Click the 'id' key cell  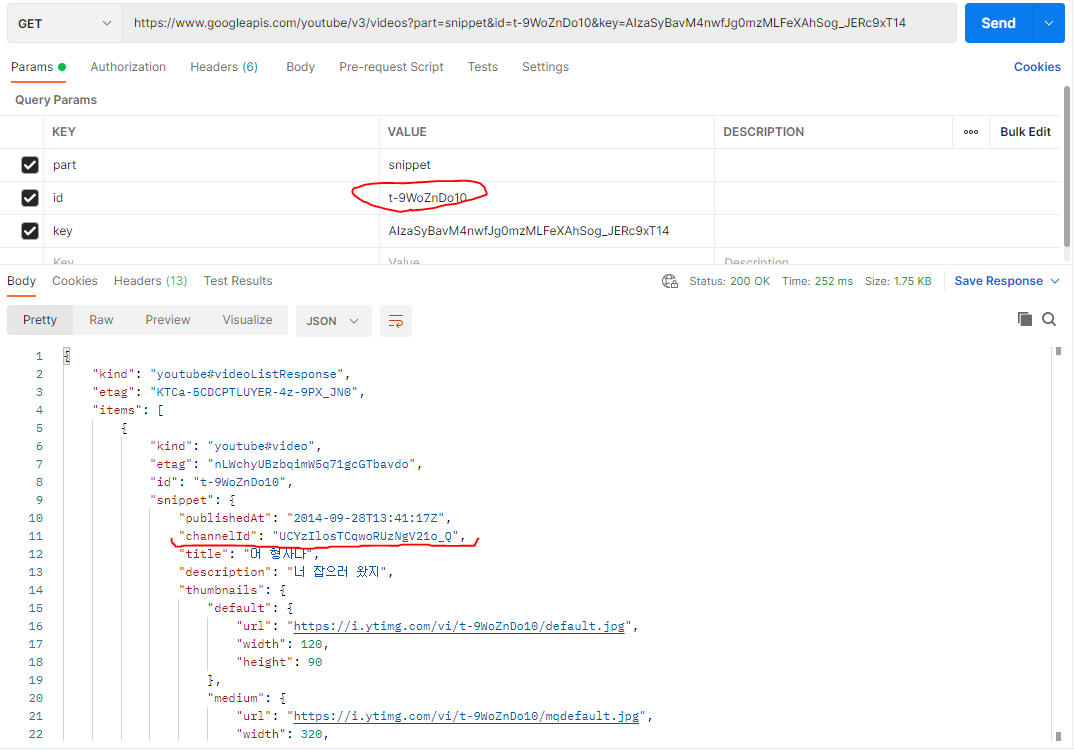212,198
